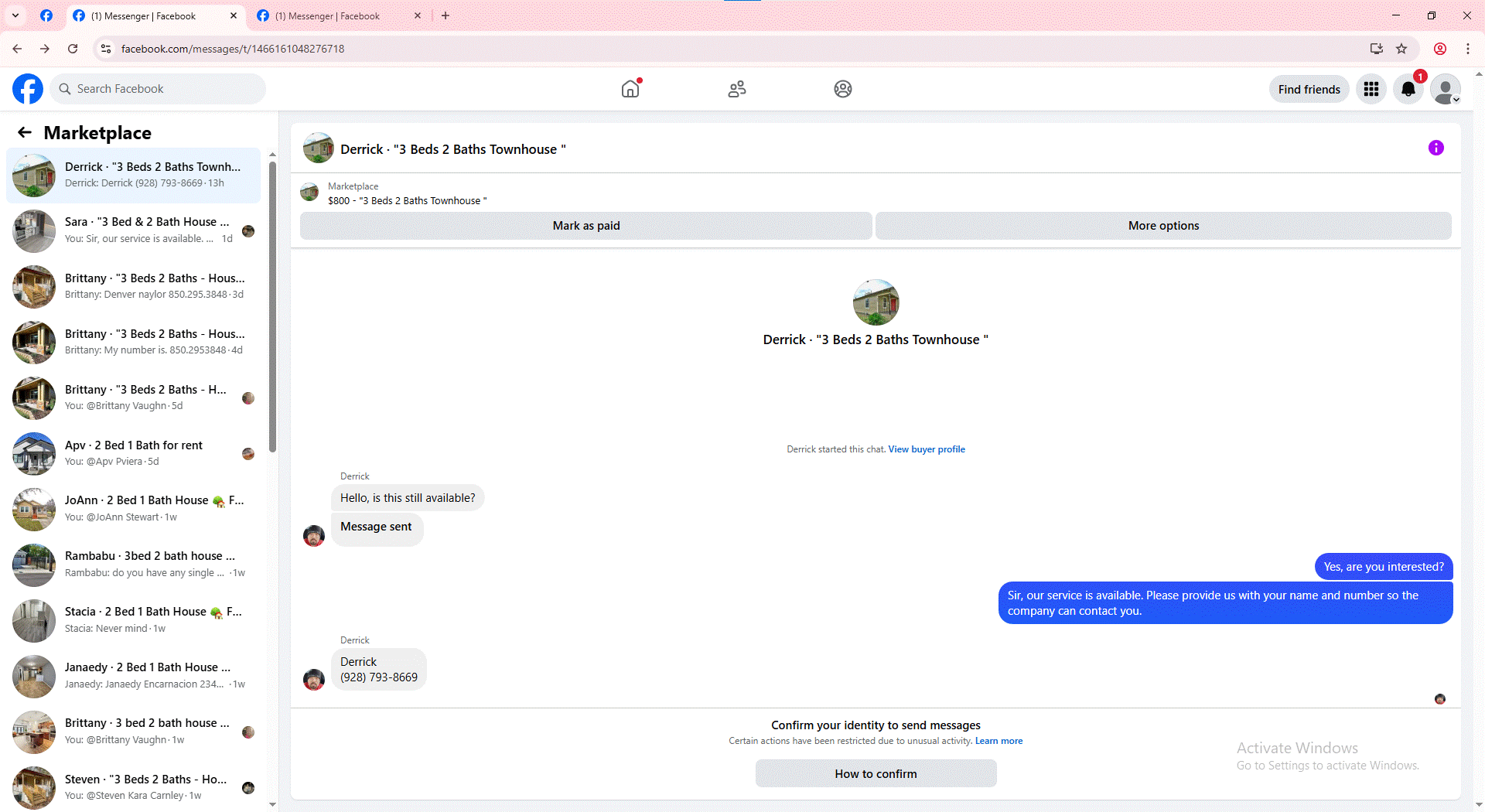This screenshot has height=812, width=1485.
Task: Click browser back arrow
Action: pos(17,49)
